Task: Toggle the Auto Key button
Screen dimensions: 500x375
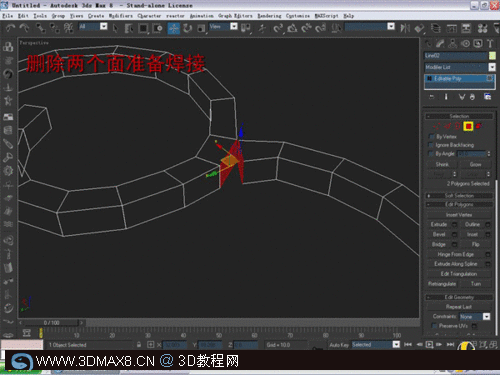Action: pyautogui.click(x=339, y=345)
